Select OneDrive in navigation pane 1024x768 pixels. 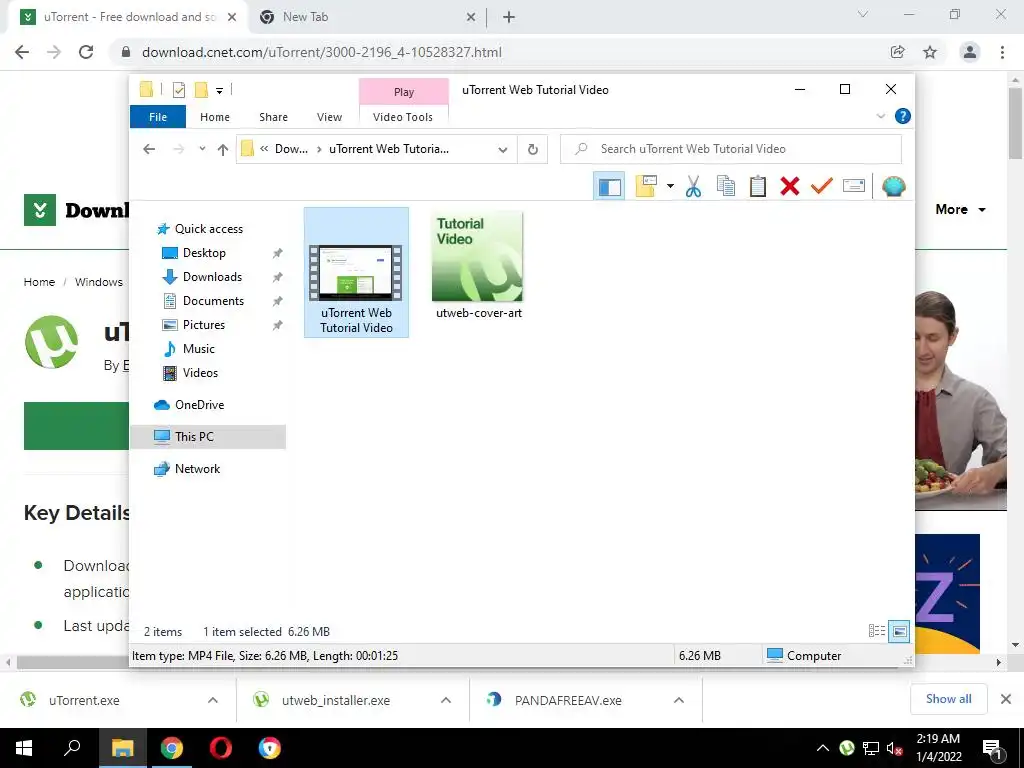pos(199,405)
